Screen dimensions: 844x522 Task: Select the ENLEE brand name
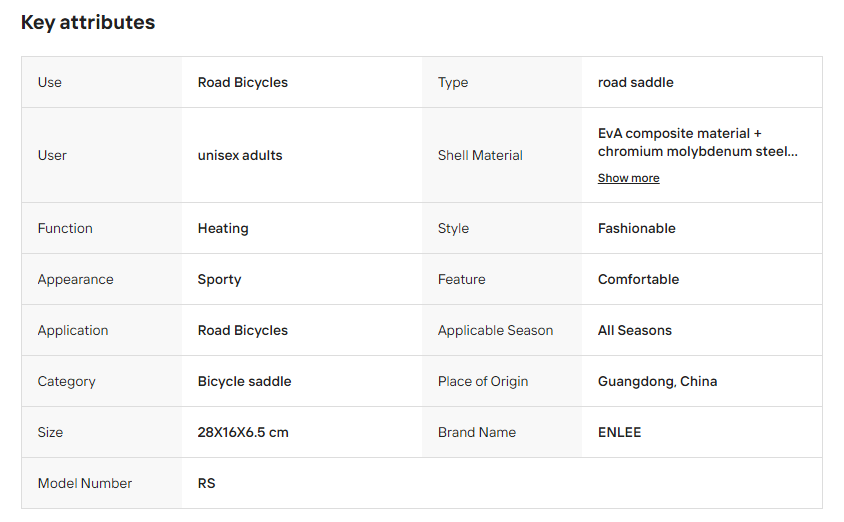click(619, 433)
